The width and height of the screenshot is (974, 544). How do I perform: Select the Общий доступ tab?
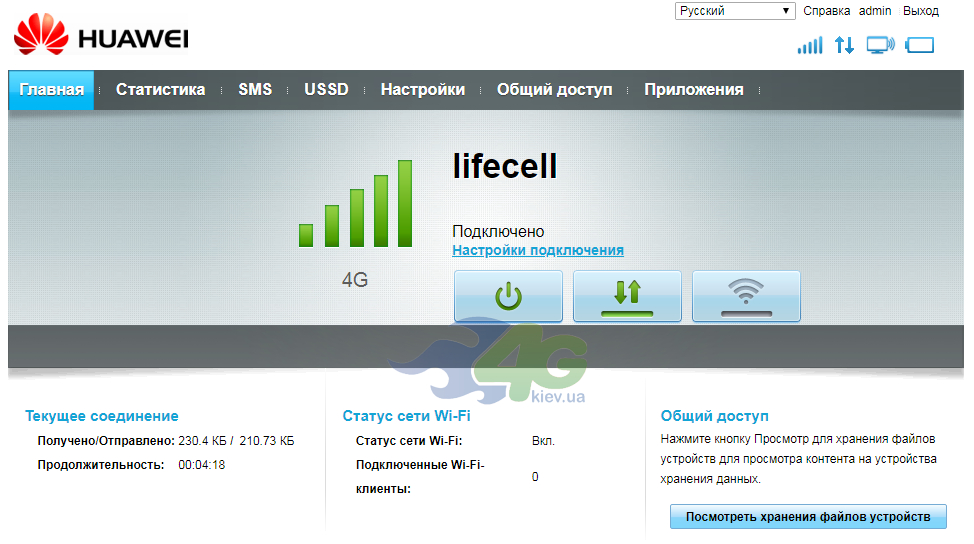click(555, 89)
